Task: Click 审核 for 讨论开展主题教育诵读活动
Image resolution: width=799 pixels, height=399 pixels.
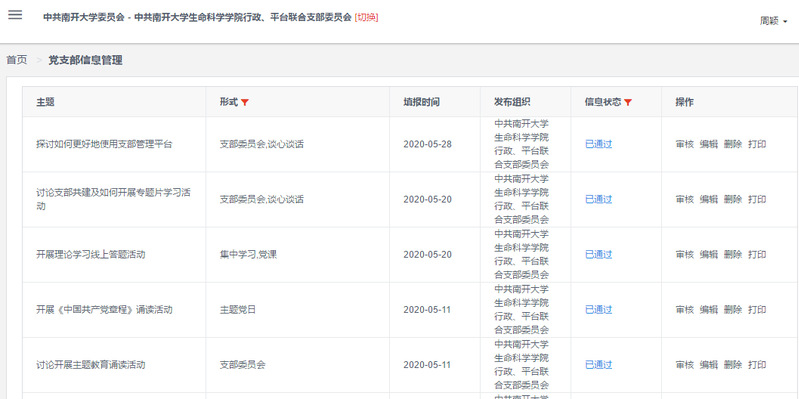Action: (x=684, y=365)
